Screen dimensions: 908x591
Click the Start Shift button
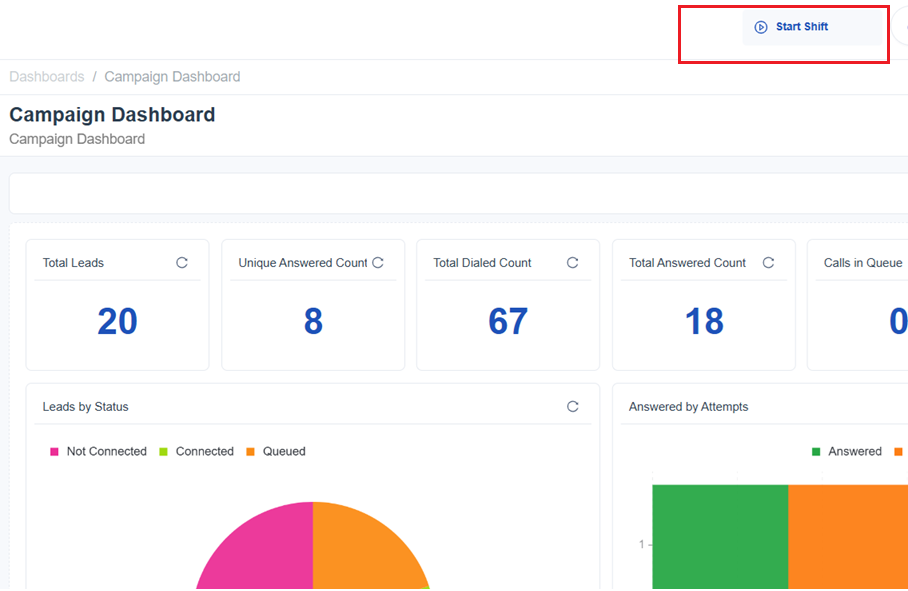[812, 27]
